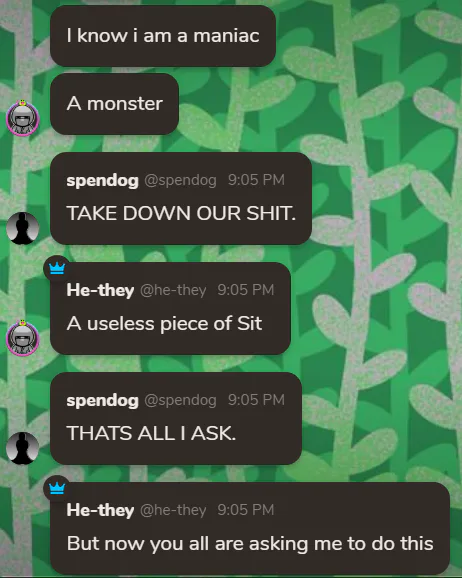The width and height of the screenshot is (462, 578).
Task: Click spendog's avatar beside 'THATS ALL I ASK.'
Action: coord(22,448)
